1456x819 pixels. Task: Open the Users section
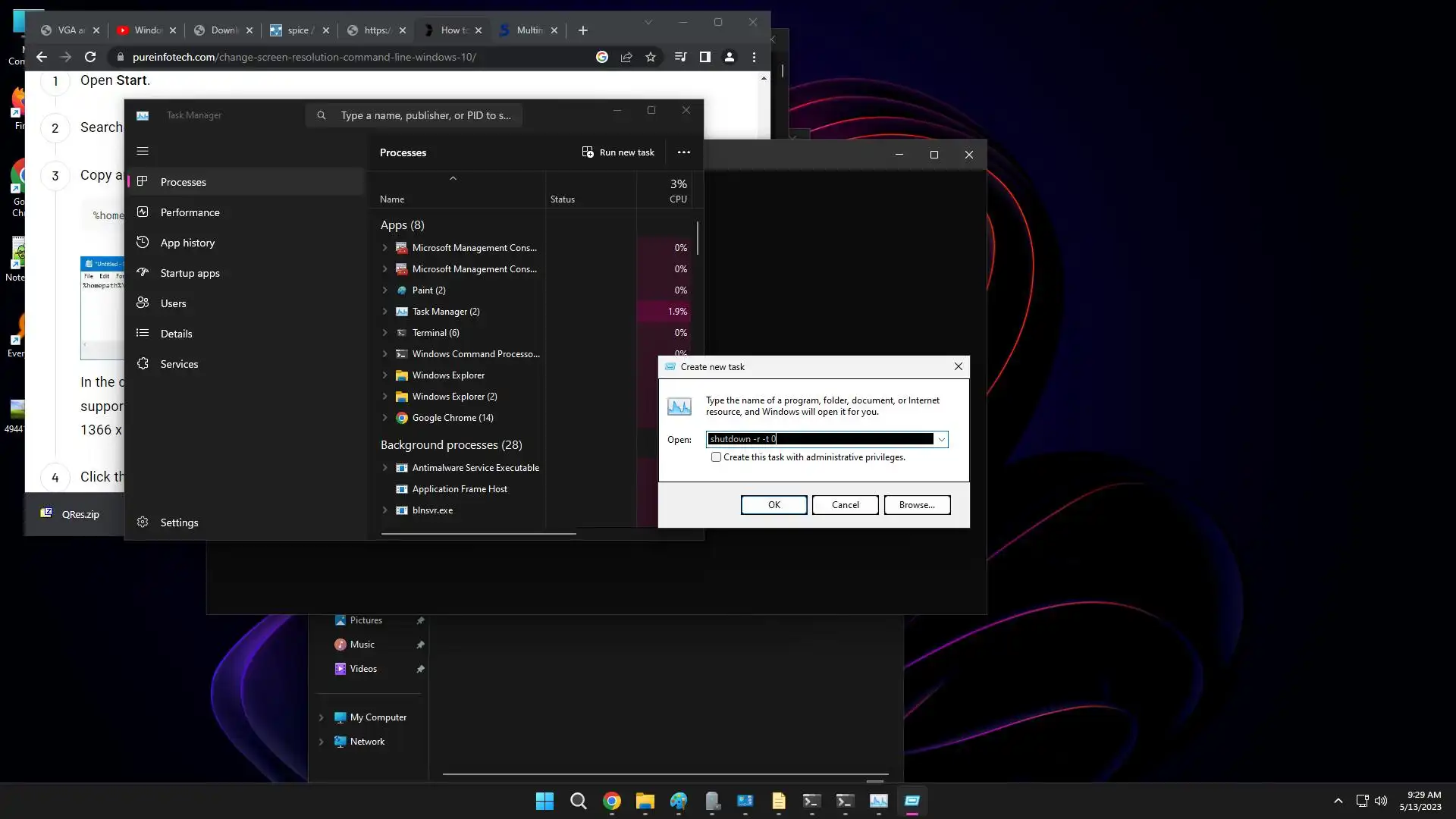173,303
